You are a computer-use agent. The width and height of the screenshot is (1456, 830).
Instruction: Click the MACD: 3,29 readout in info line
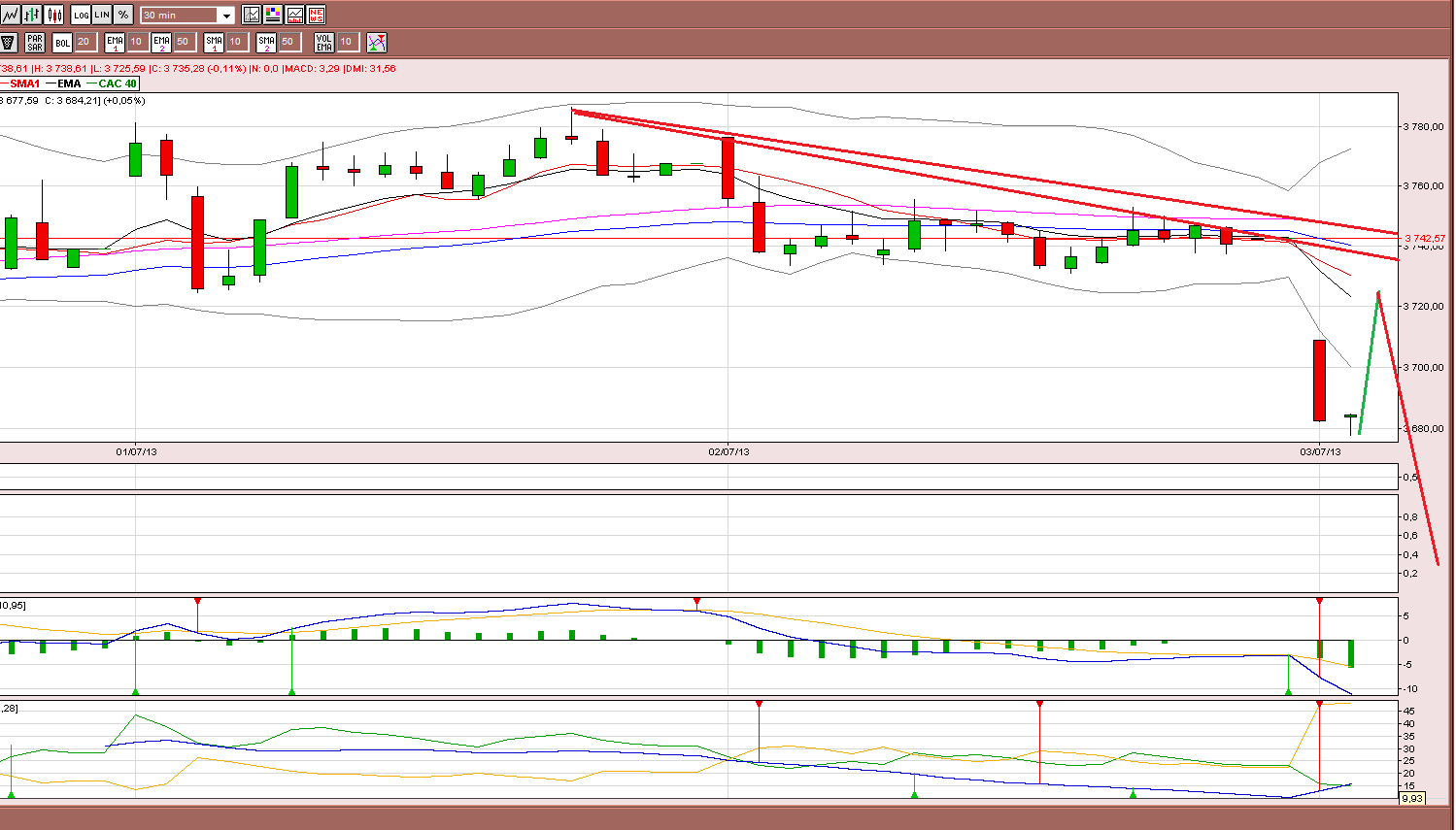coord(312,69)
